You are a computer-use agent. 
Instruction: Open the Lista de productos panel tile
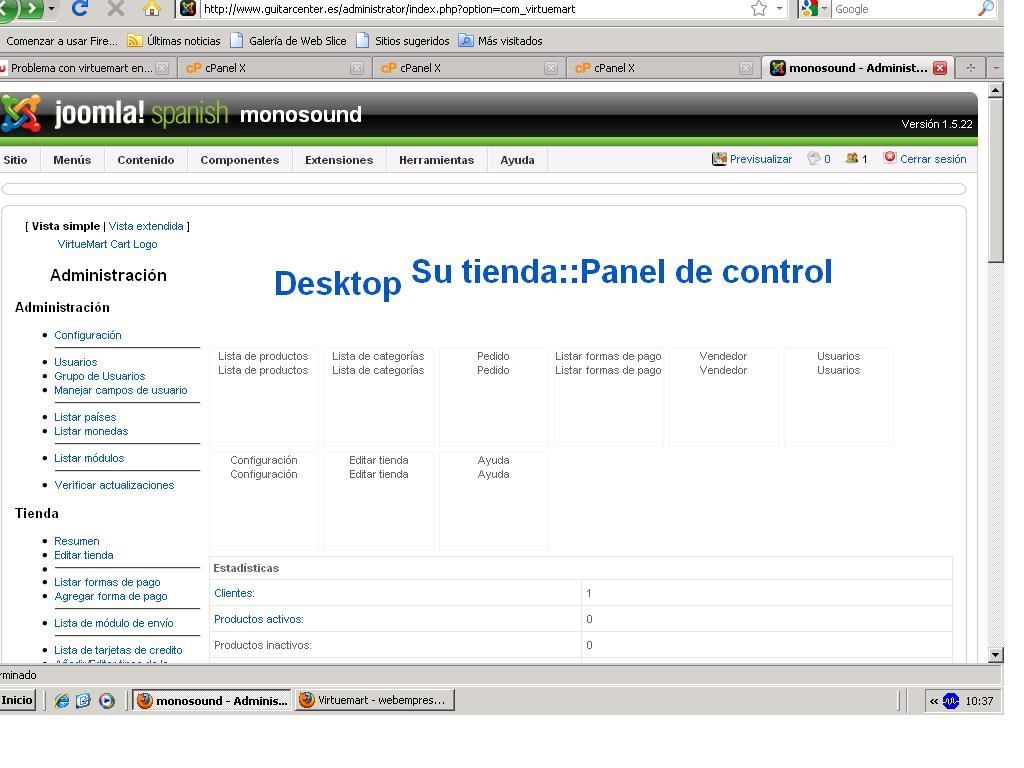point(263,396)
